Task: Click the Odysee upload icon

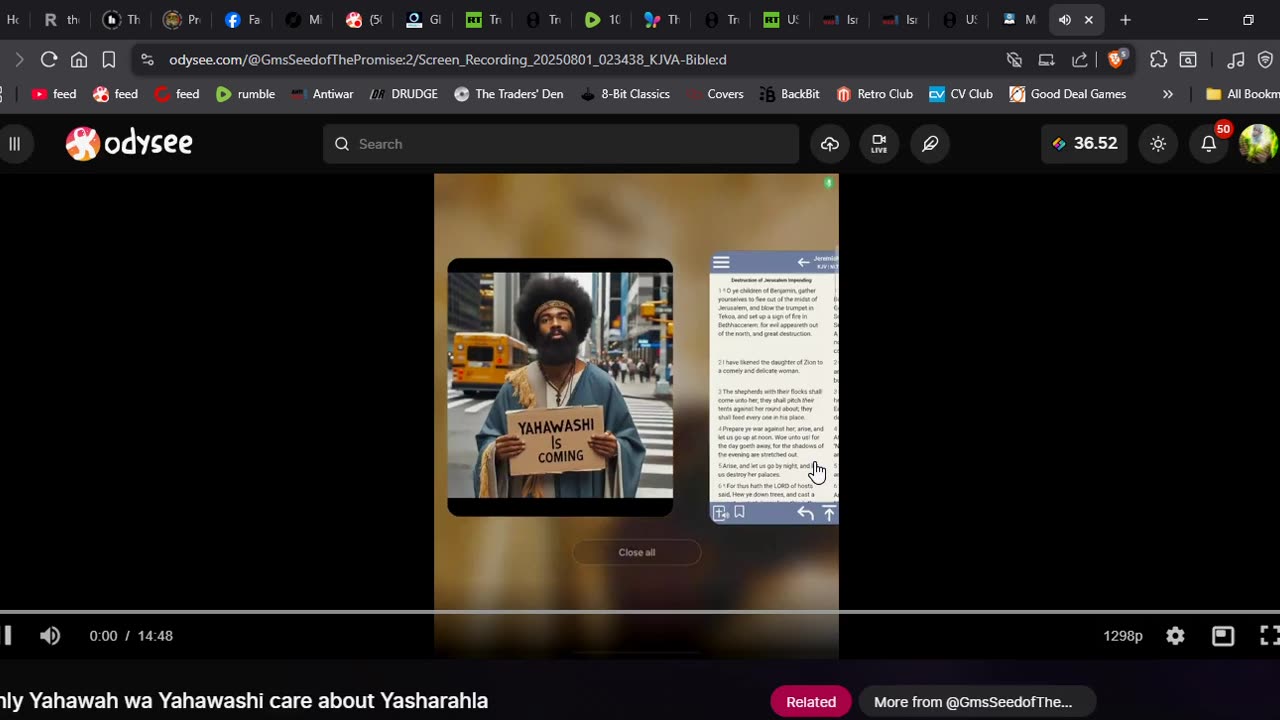Action: click(830, 144)
